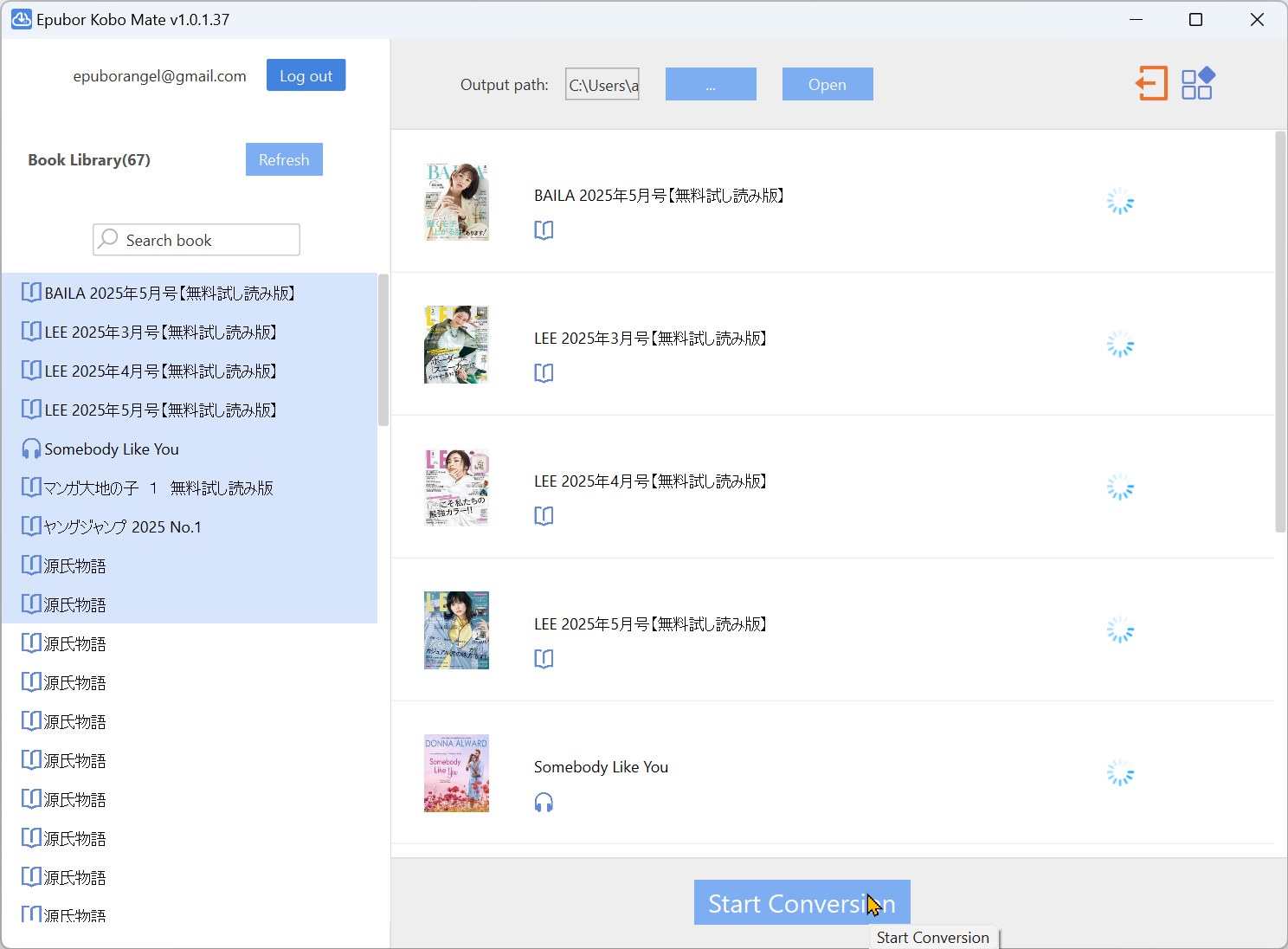Click book icon under BAILA 2025年5月号 in right panel
The width and height of the screenshot is (1288, 949).
click(544, 230)
